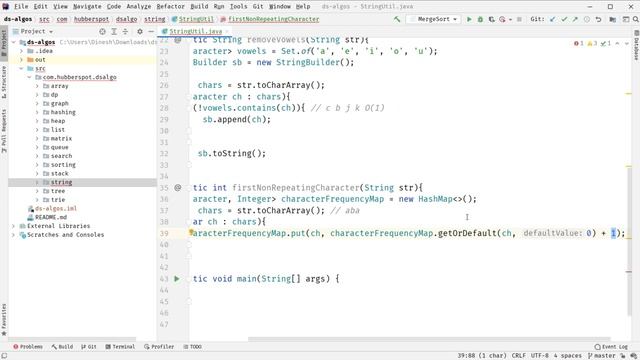Select the hashing package in tree
Image resolution: width=640 pixels, height=360 pixels.
(x=63, y=112)
